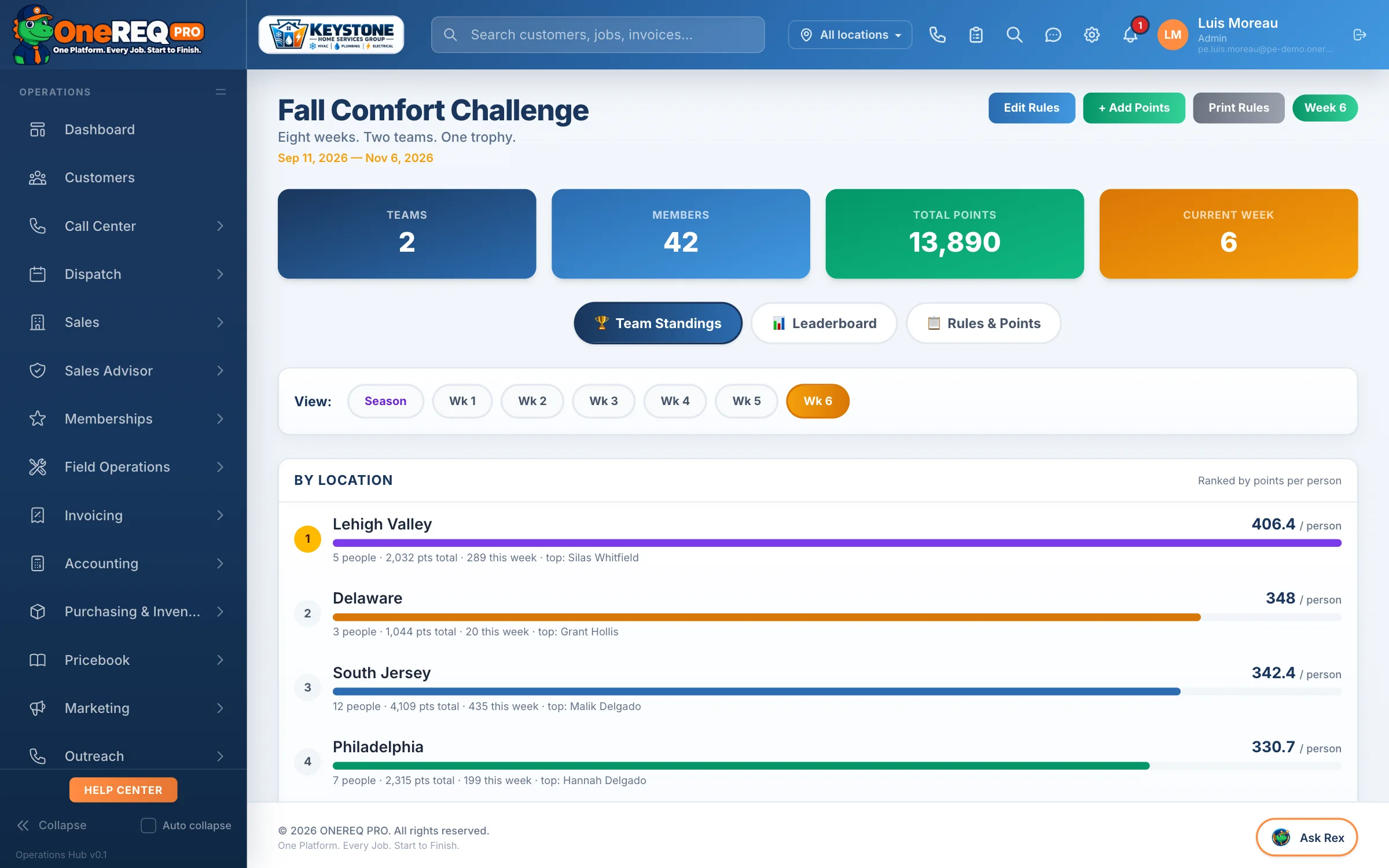Switch to the Rules & Points tab
Screen dimensions: 1389x868
[x=984, y=323]
